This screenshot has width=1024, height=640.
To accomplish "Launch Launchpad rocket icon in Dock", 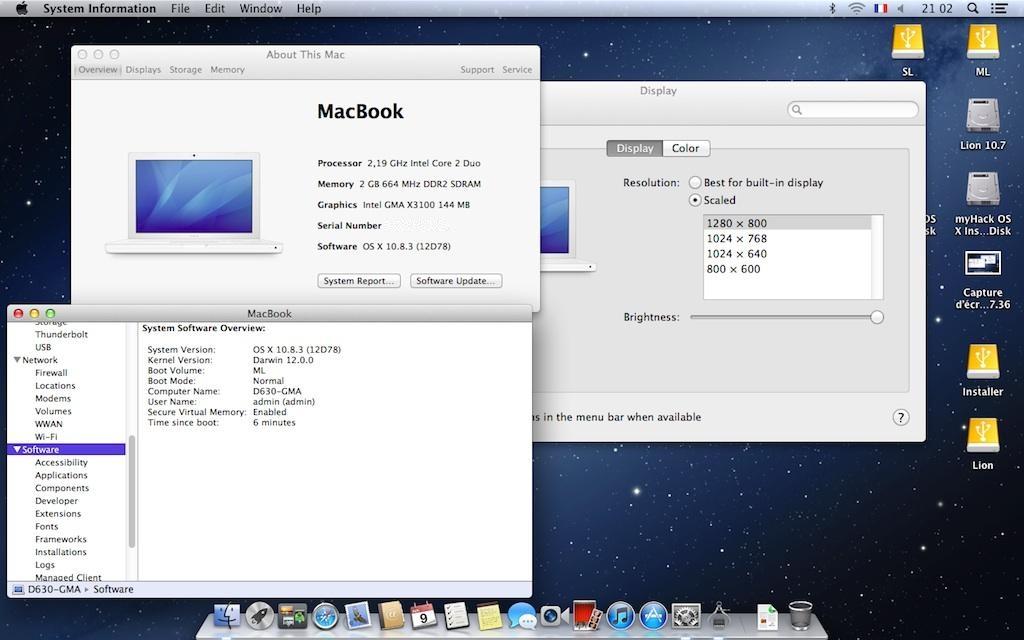I will (x=259, y=615).
